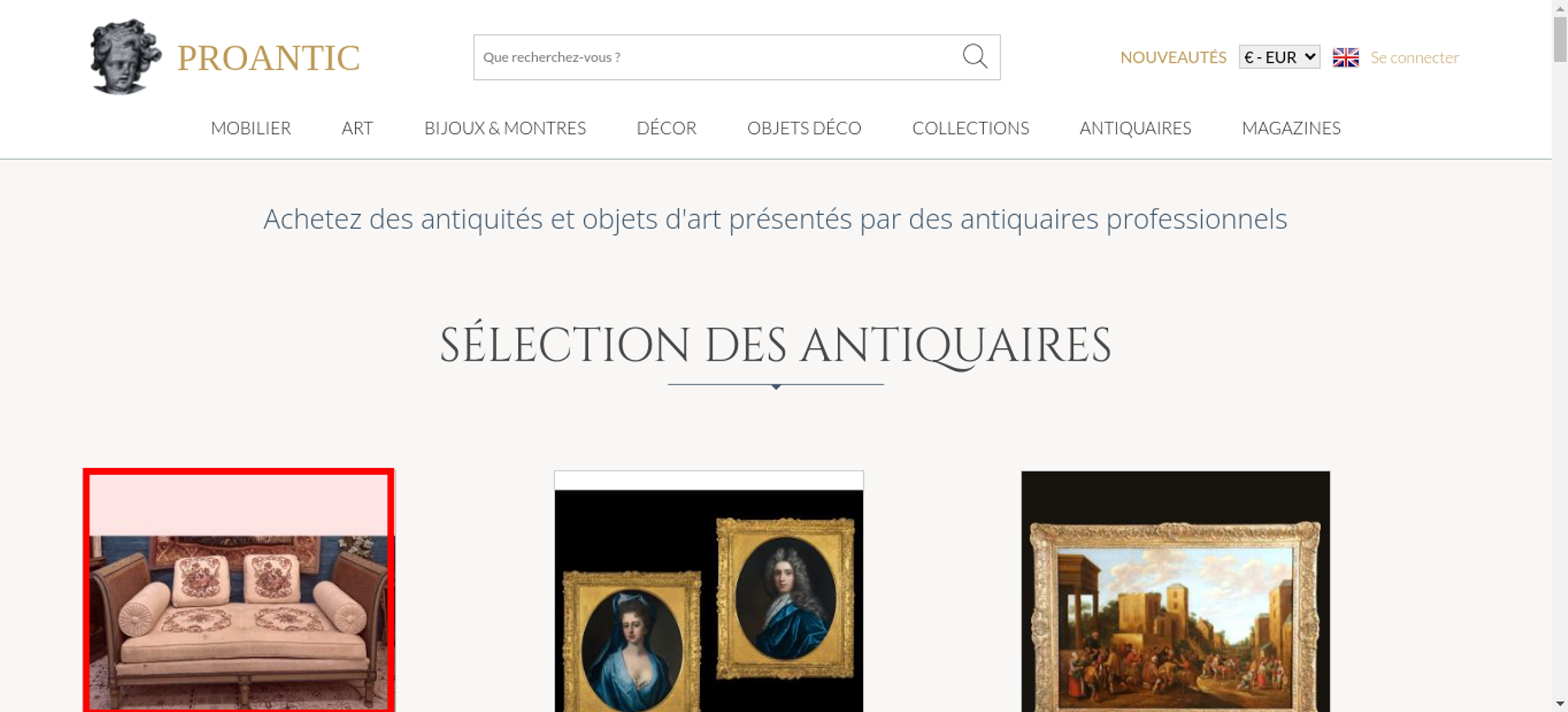Open the antique sofa daybed listing thumbnail
This screenshot has width=1568, height=712.
[x=238, y=590]
